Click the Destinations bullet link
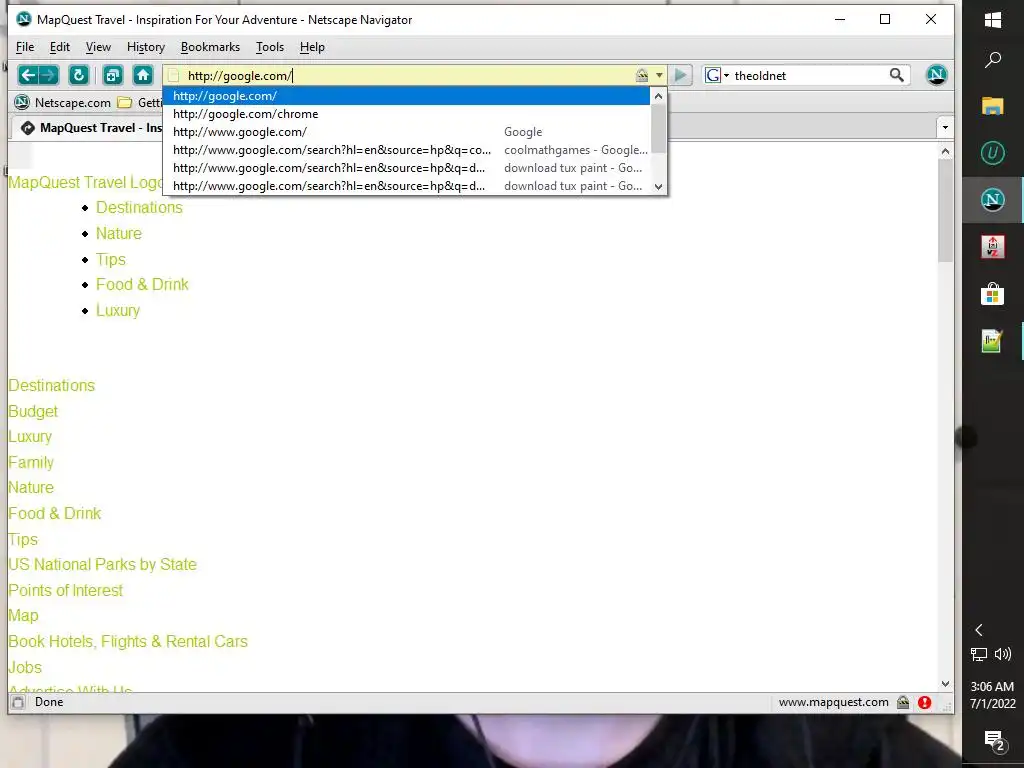The width and height of the screenshot is (1024, 768). [x=139, y=208]
